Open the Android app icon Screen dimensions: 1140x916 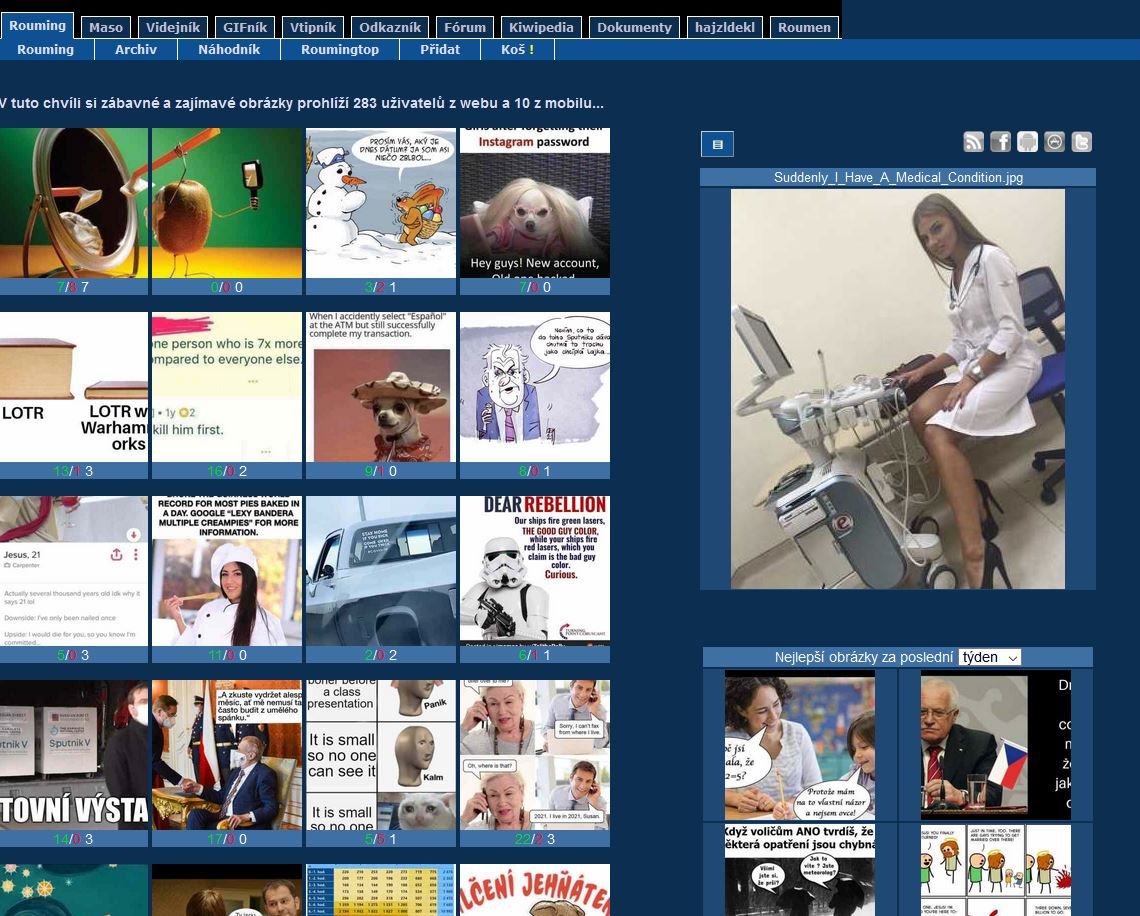pos(1027,142)
